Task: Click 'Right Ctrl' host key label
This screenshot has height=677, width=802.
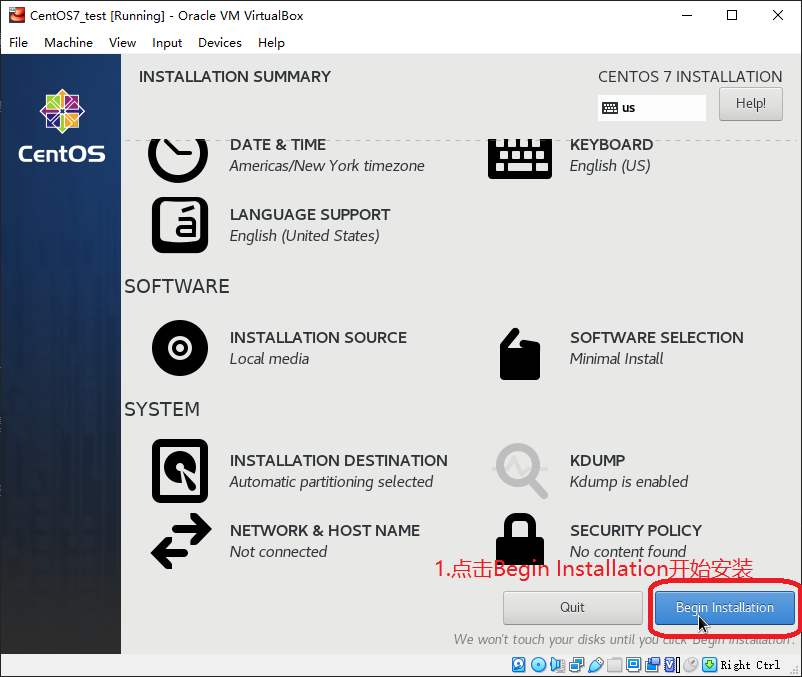Action: [750, 665]
